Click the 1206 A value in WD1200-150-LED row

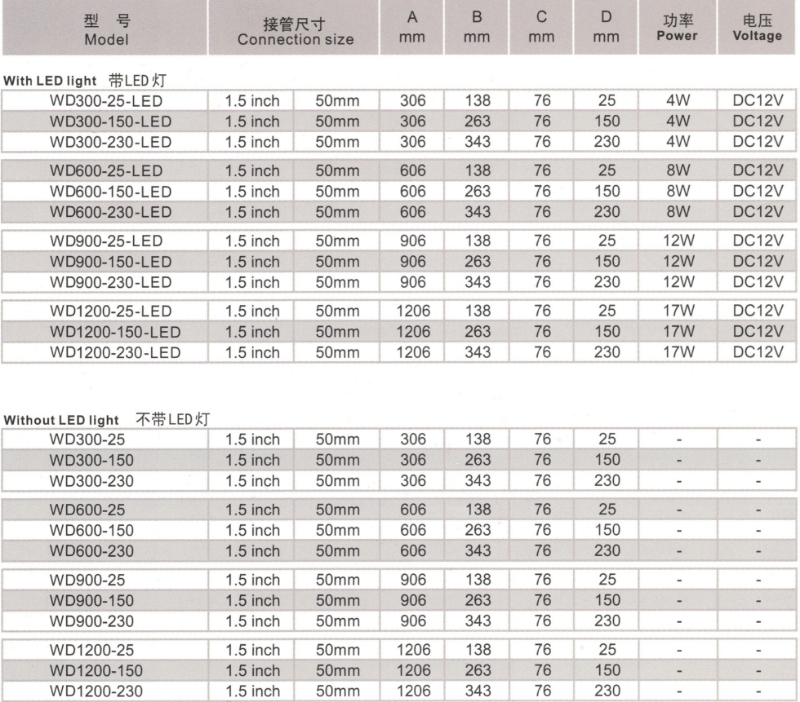413,332
